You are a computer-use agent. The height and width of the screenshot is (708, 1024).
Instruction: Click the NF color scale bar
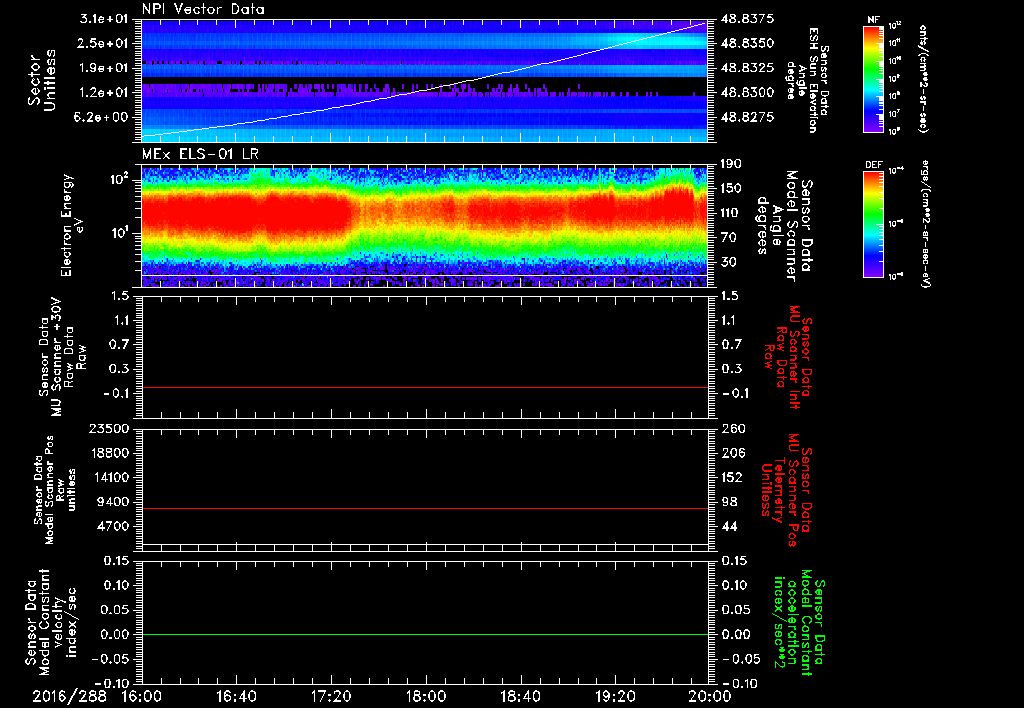(x=874, y=78)
